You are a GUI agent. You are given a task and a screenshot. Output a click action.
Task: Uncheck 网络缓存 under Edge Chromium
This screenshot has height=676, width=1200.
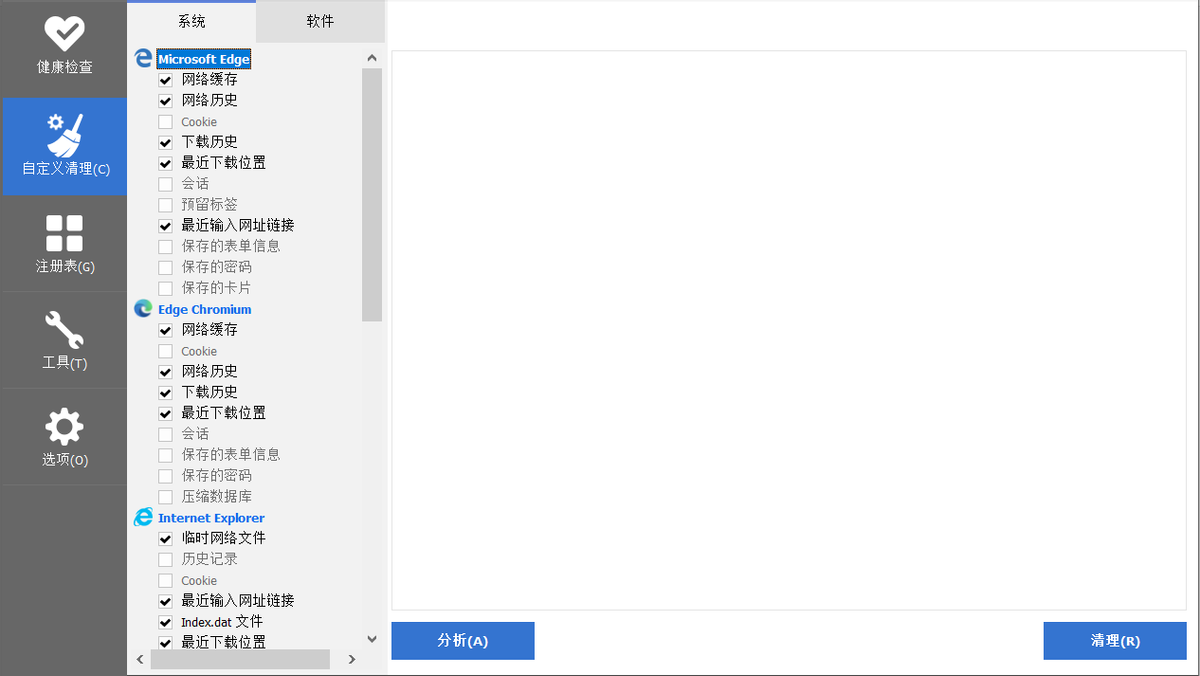(164, 329)
